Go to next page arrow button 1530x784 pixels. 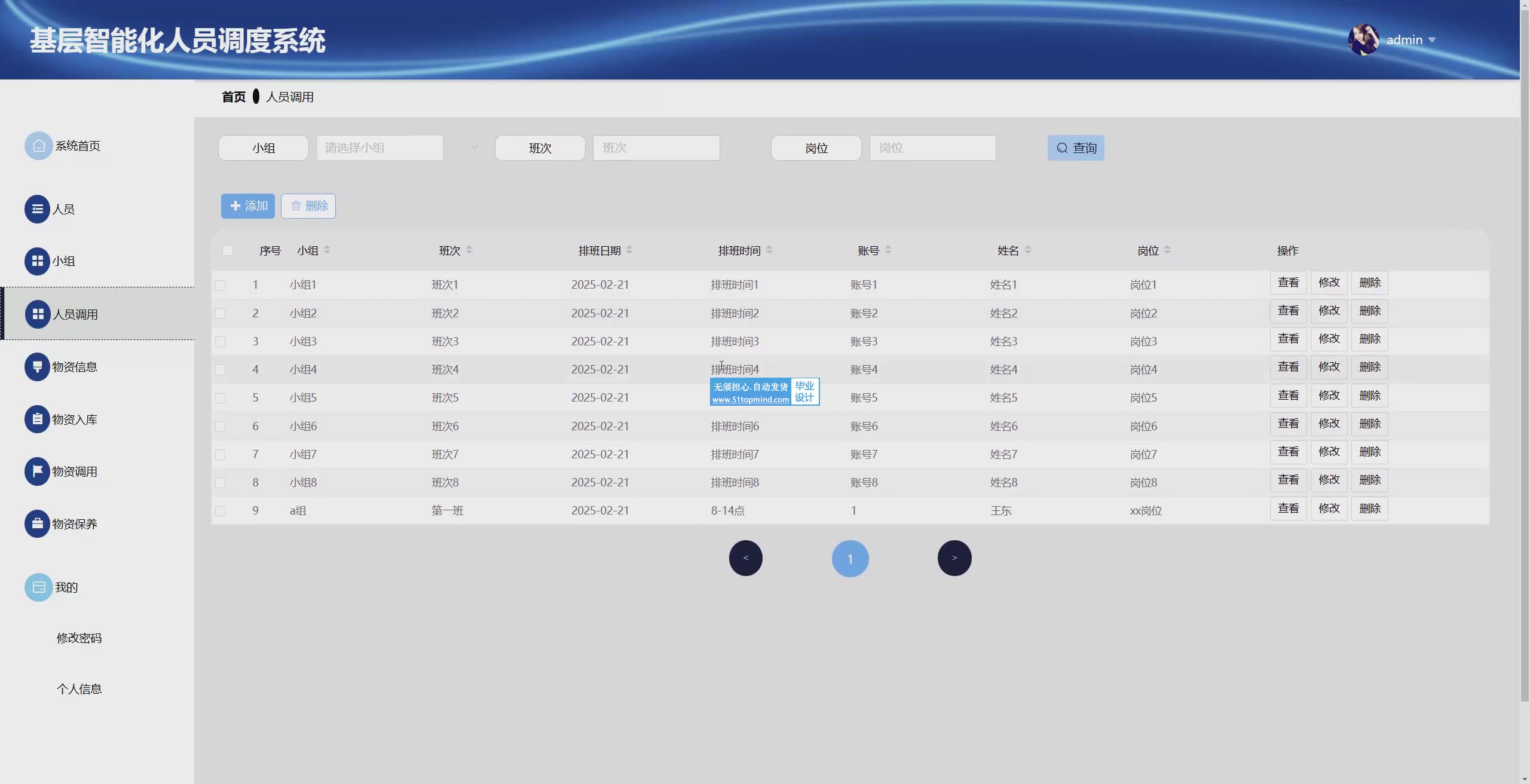pos(954,558)
